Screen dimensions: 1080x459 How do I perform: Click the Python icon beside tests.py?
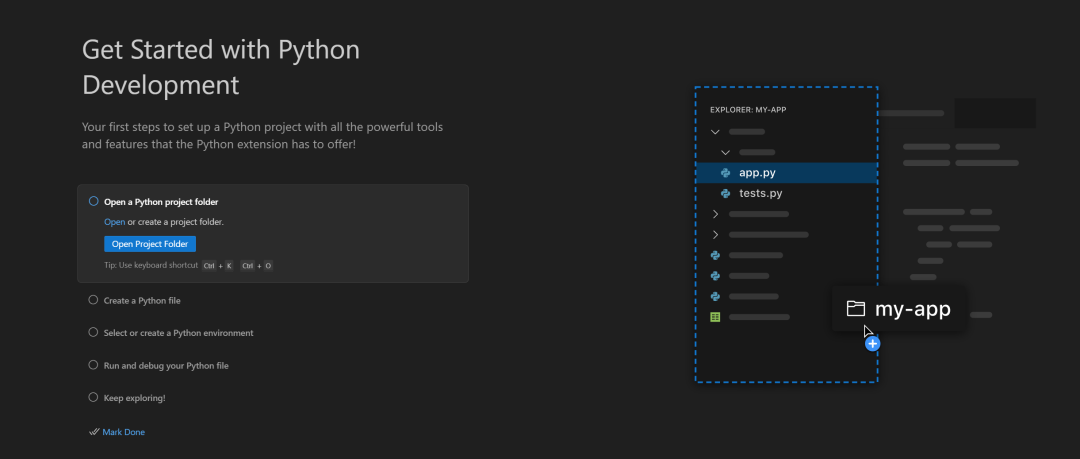[725, 194]
